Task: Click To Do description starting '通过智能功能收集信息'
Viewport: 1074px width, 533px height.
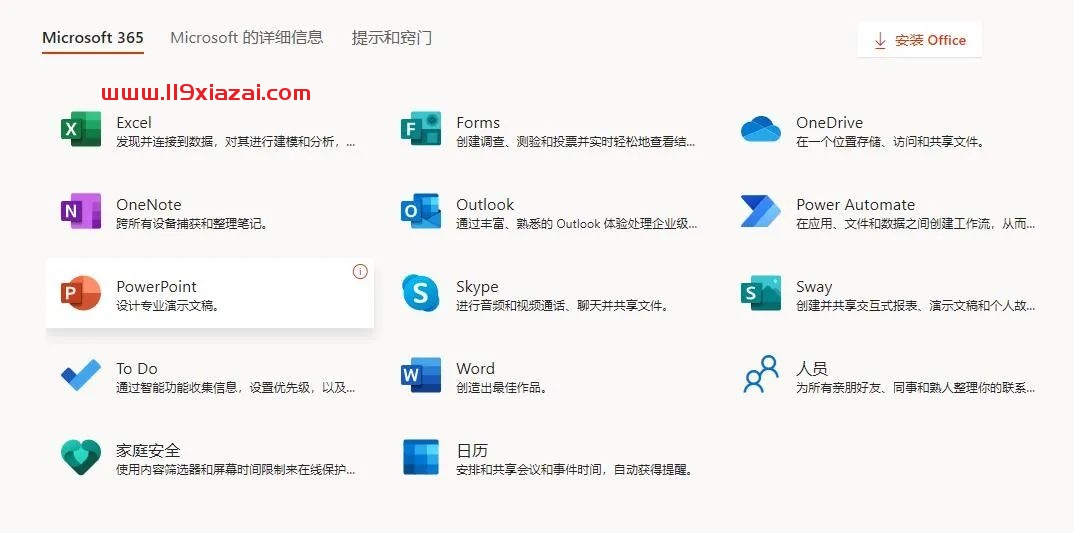Action: point(236,388)
